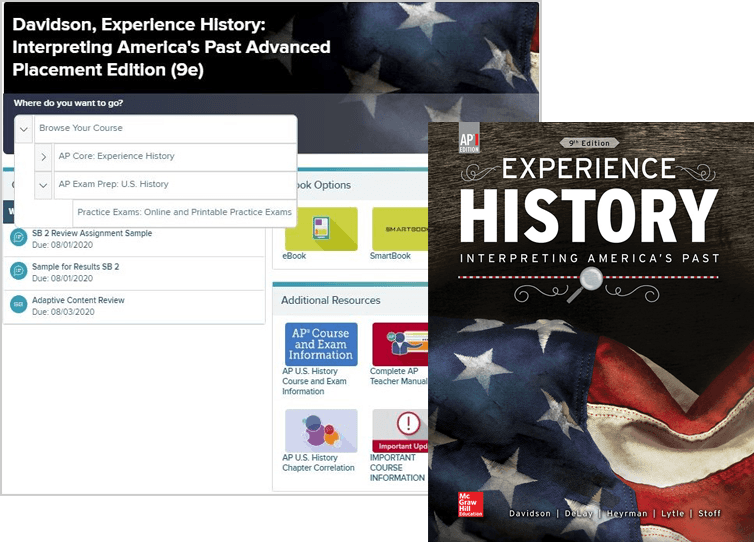Screen dimensions: 754x542
Task: Open the SmartBook tile icon
Action: point(400,229)
